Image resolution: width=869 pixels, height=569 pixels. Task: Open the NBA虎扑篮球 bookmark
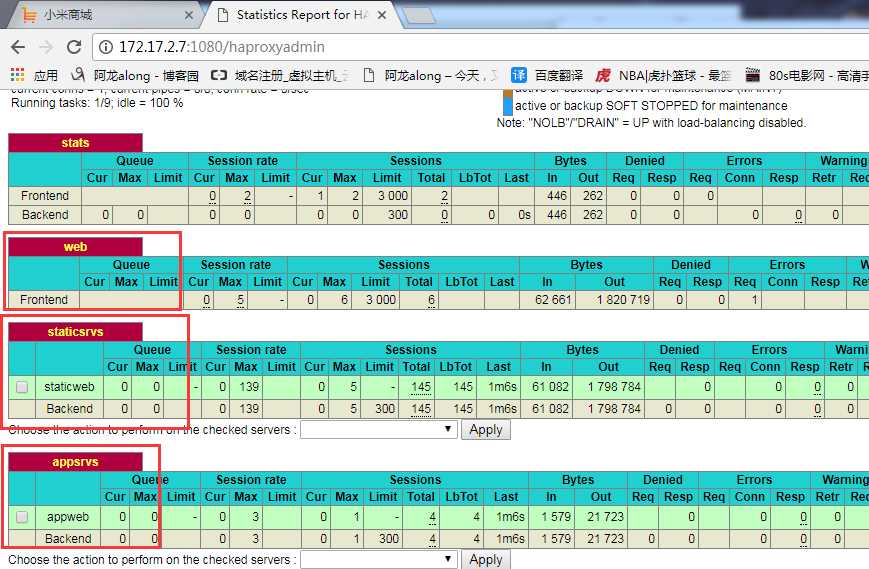[x=663, y=75]
